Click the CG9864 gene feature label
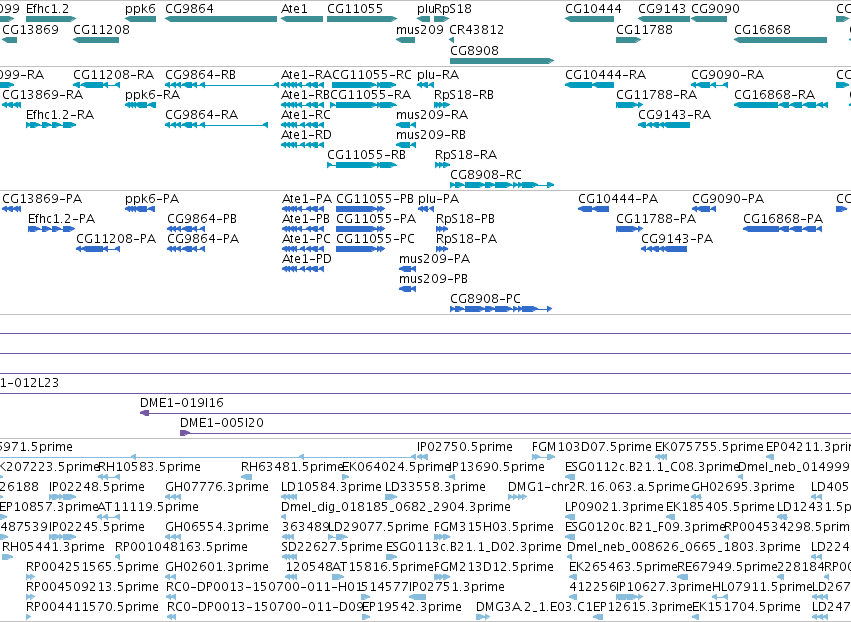Image resolution: width=851 pixels, height=622 pixels. tap(189, 9)
